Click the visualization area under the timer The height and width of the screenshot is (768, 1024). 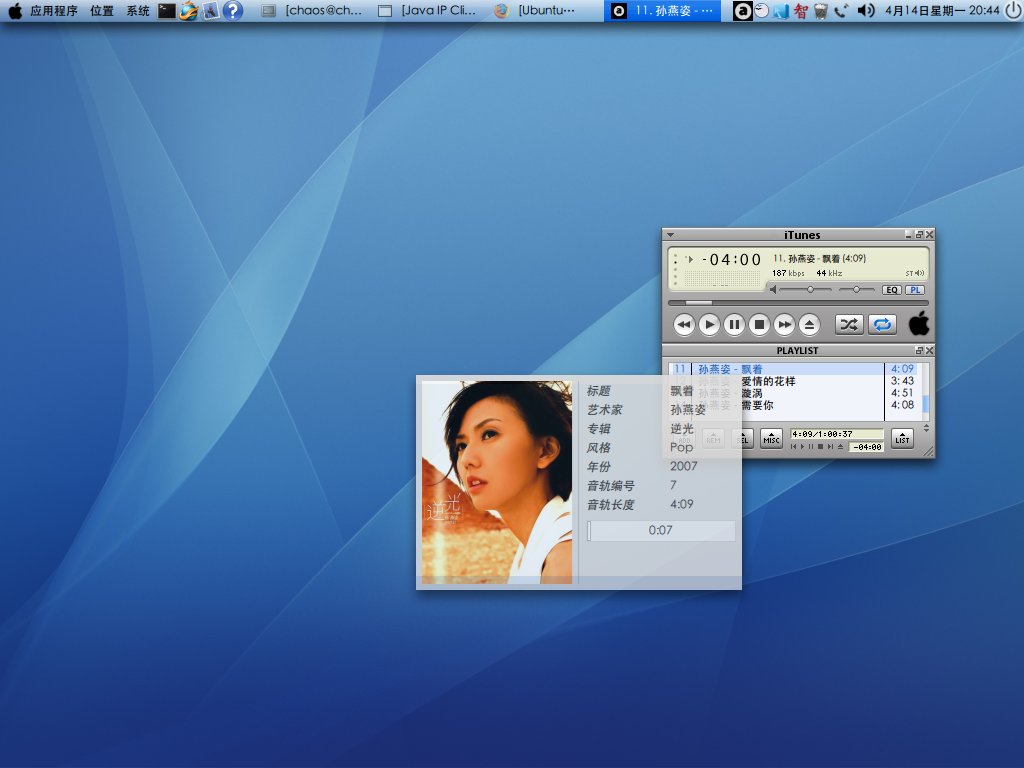(x=722, y=280)
